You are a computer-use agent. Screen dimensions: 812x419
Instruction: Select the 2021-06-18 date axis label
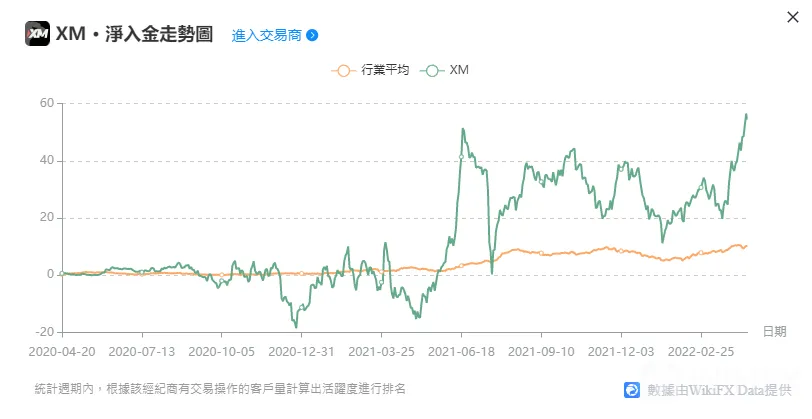(461, 352)
